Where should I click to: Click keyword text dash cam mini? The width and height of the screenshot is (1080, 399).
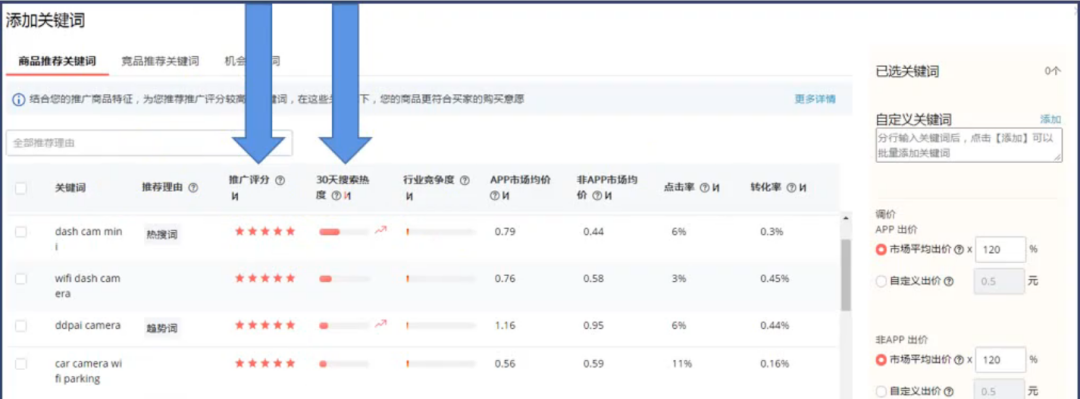click(x=88, y=239)
